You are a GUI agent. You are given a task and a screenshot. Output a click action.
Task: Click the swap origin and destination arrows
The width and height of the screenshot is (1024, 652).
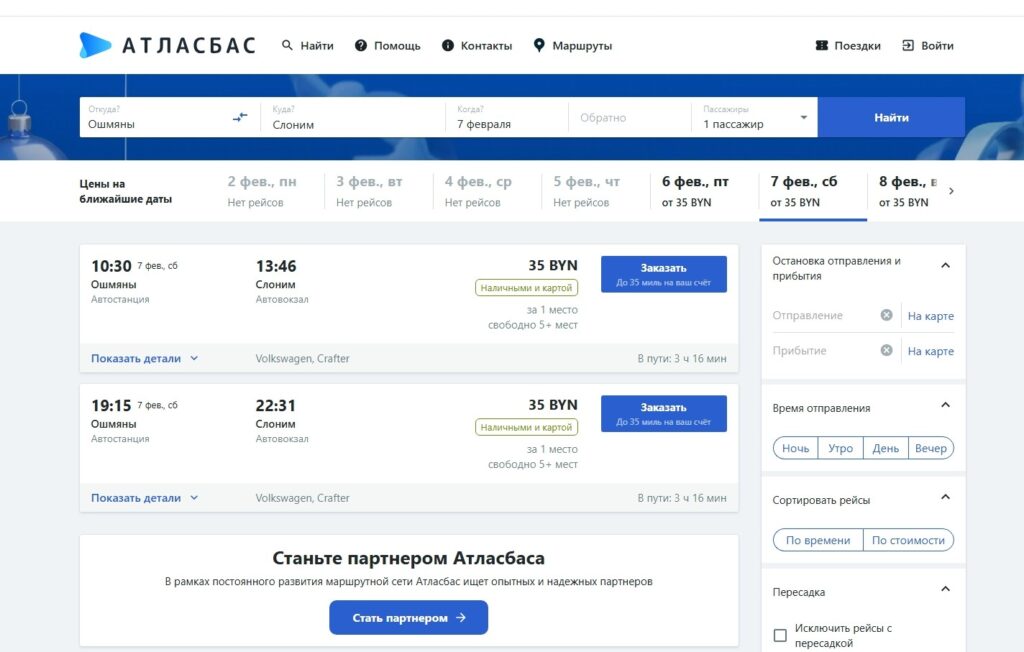[240, 117]
